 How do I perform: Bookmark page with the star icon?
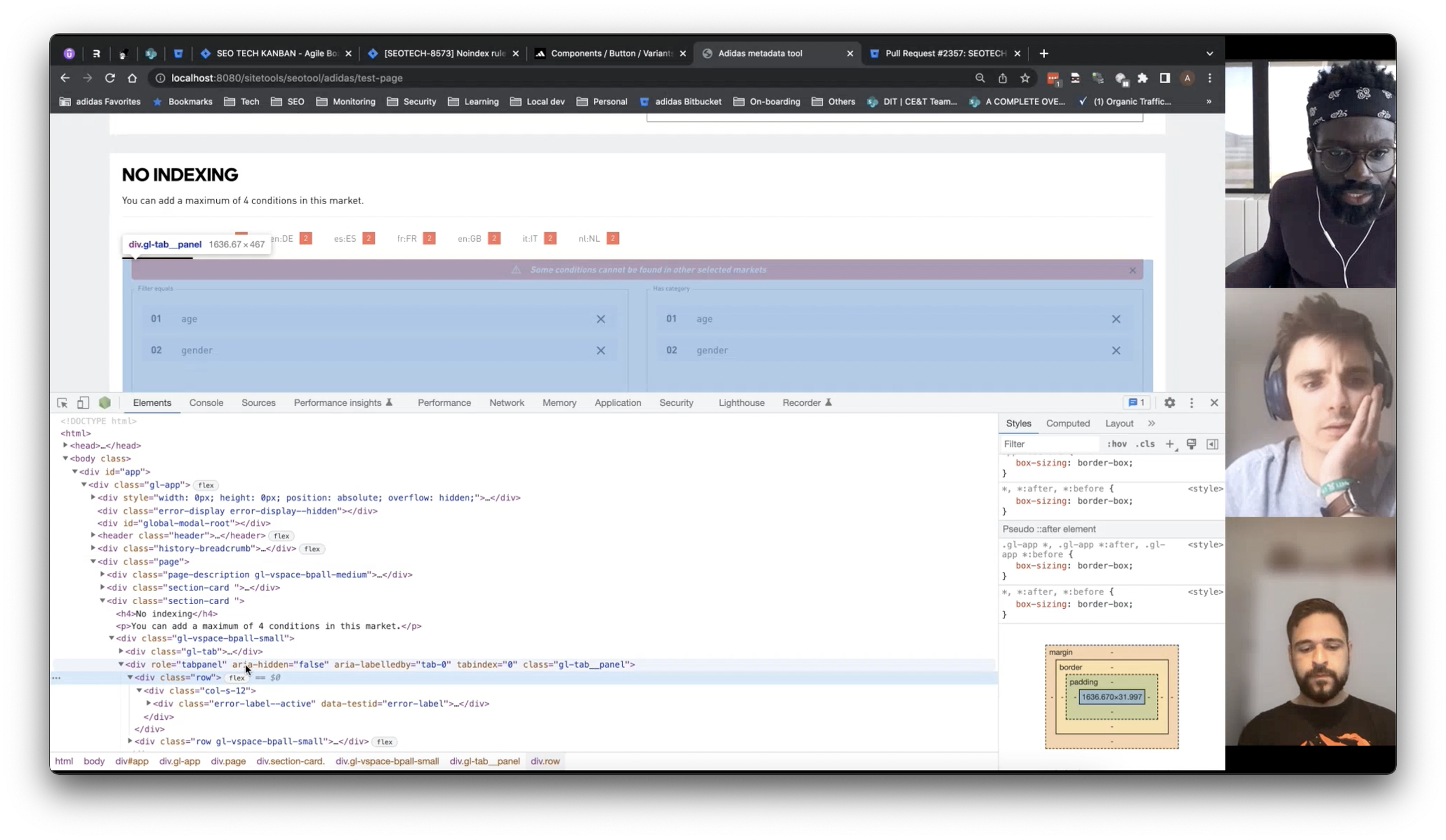1025,78
